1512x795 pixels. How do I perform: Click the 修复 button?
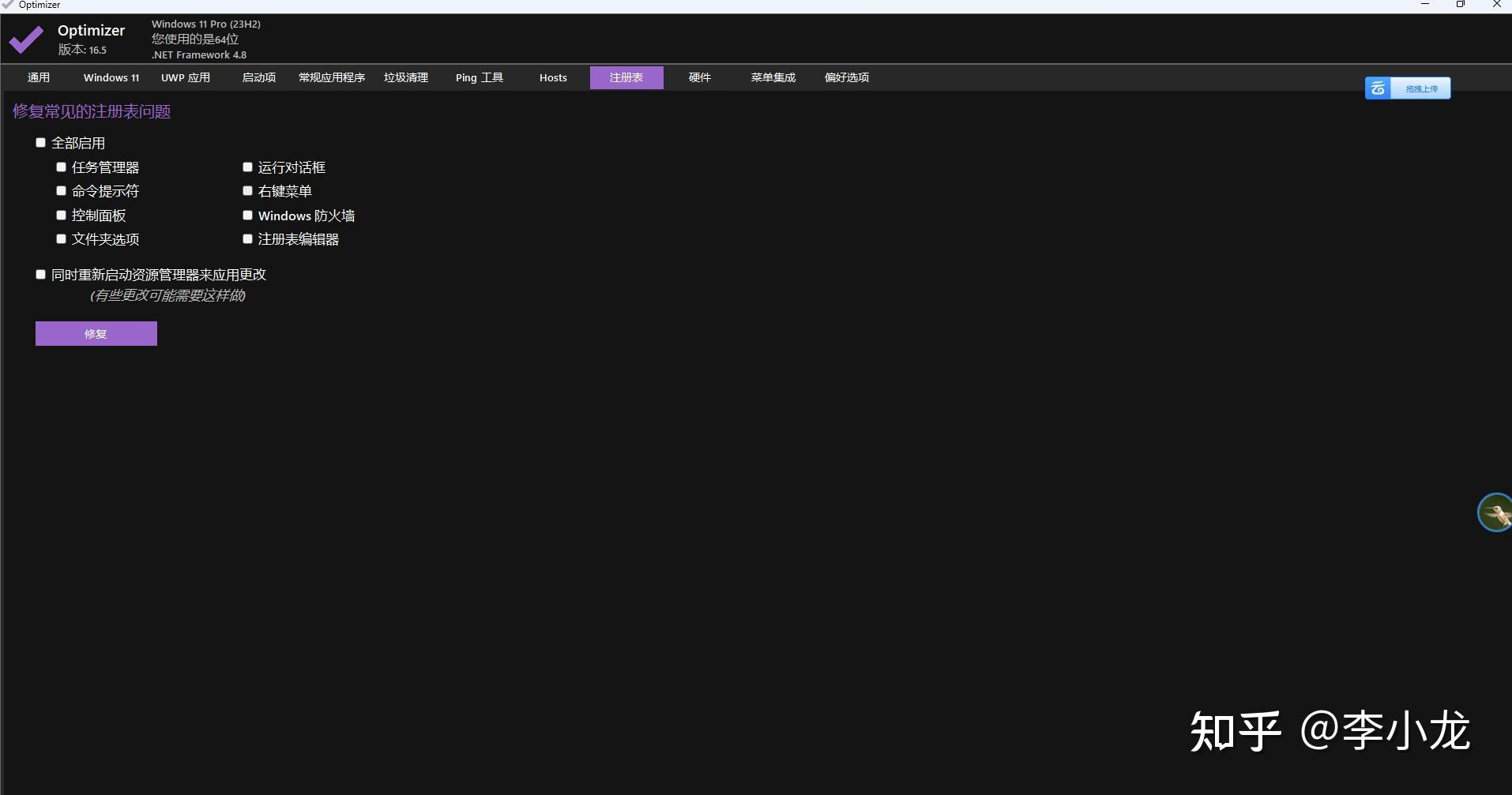click(x=96, y=333)
